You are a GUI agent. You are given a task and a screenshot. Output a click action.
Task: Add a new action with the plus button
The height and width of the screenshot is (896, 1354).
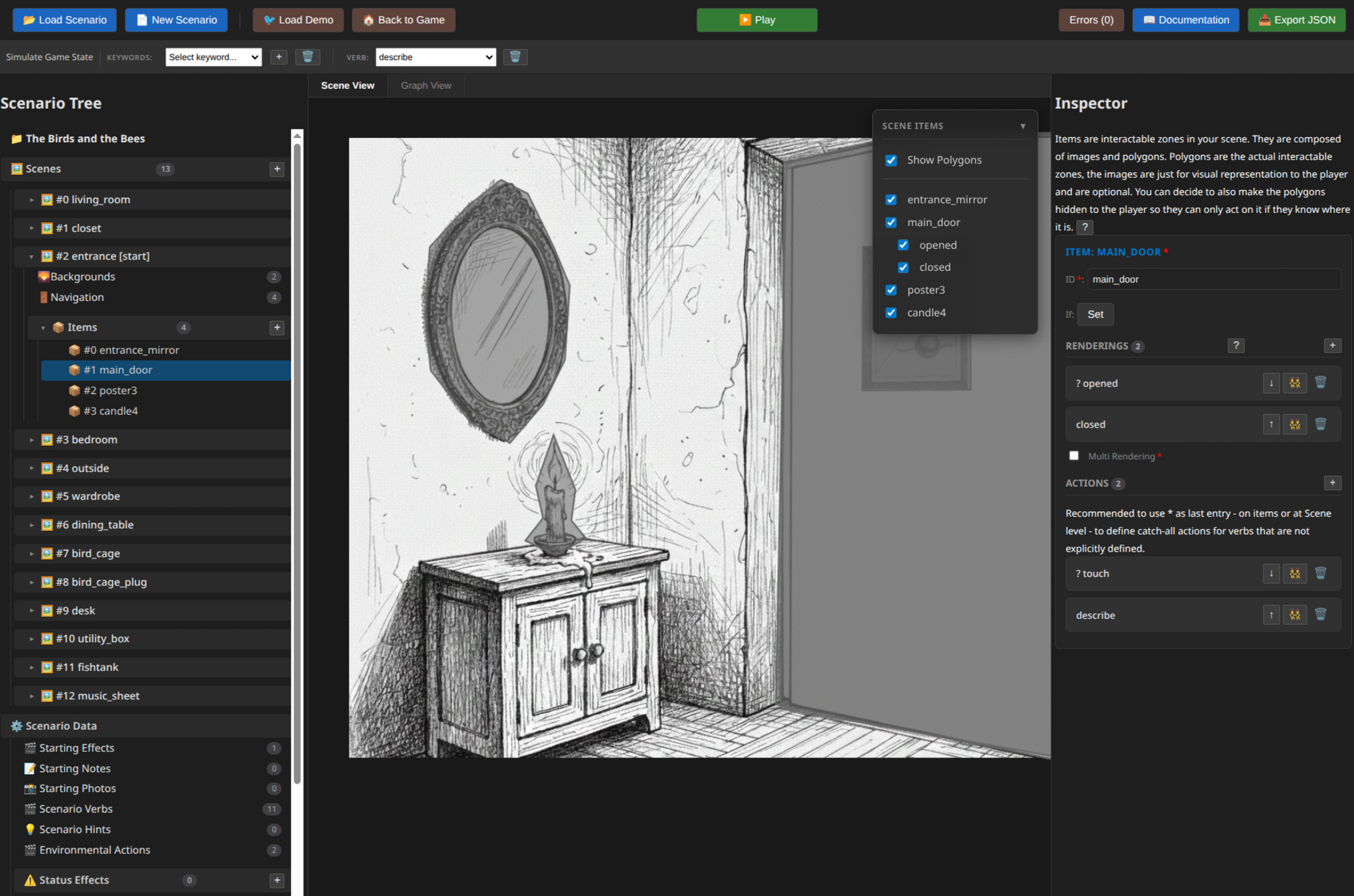coord(1333,483)
